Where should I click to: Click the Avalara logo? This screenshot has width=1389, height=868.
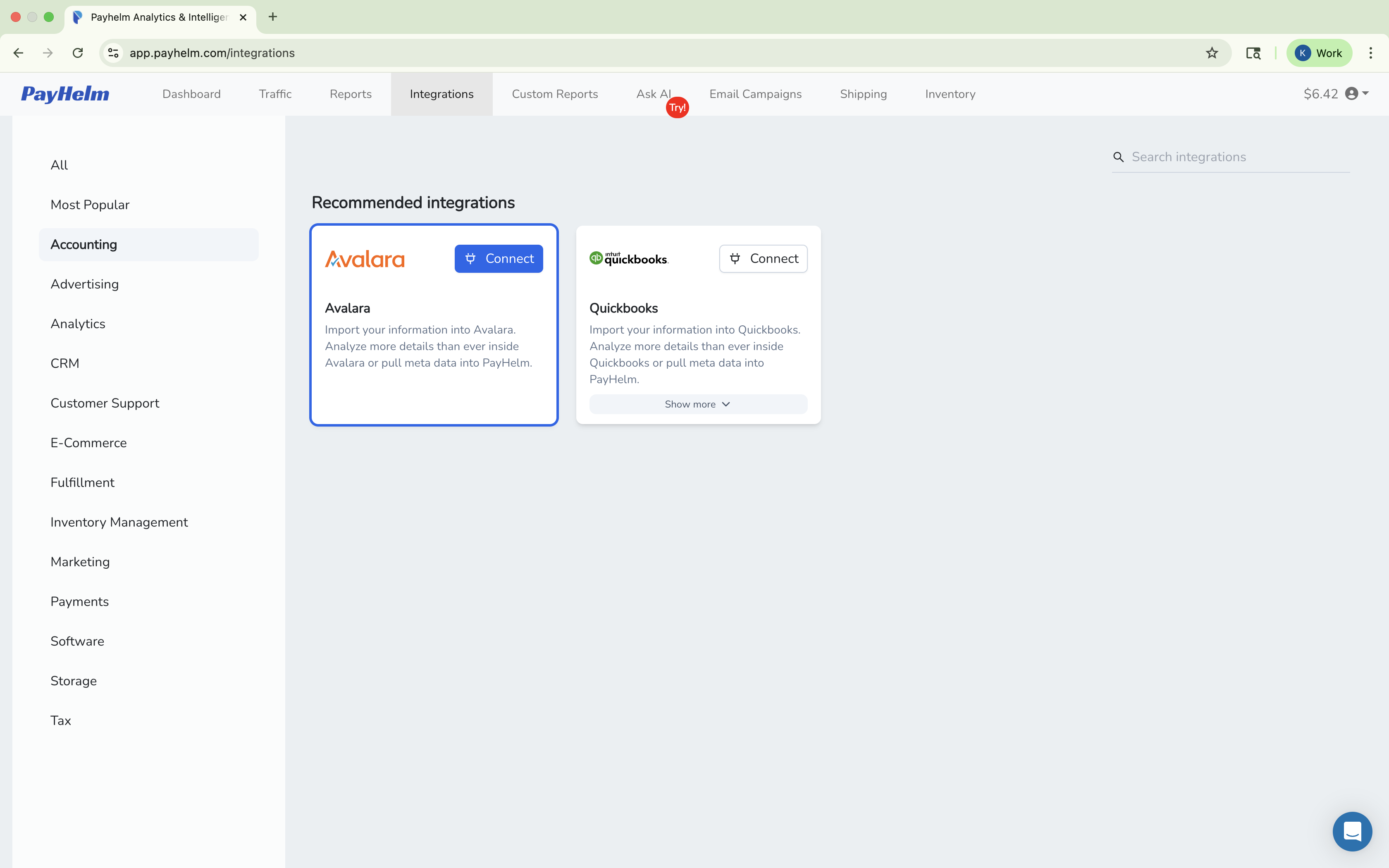[x=365, y=258]
